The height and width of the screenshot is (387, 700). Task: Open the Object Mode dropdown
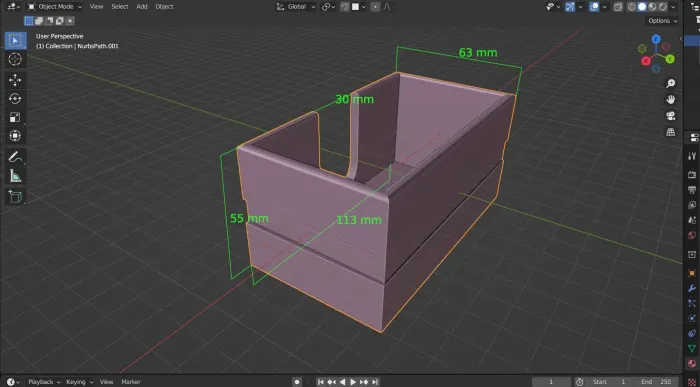click(x=54, y=7)
